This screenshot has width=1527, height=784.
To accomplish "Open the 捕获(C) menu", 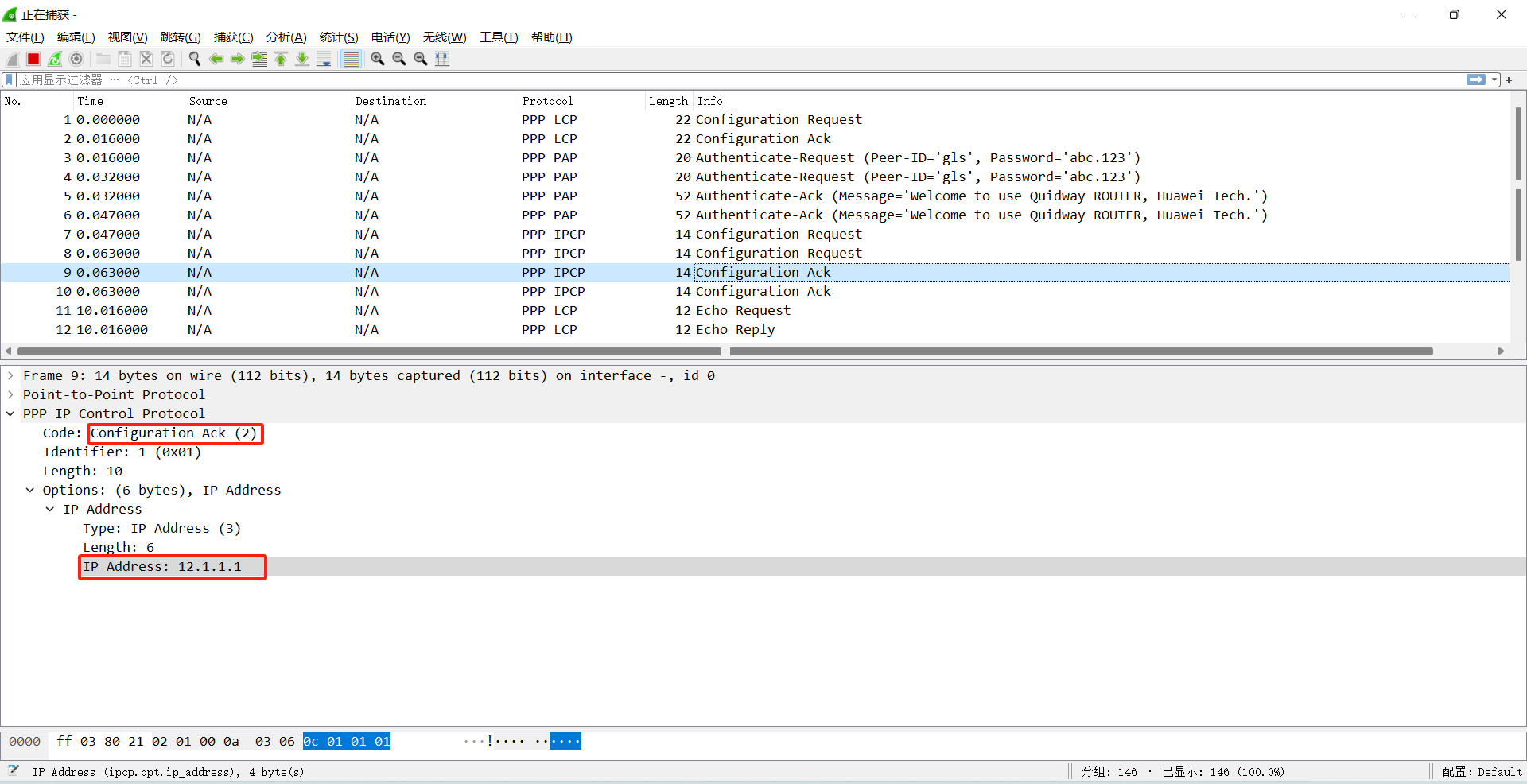I will pos(233,37).
